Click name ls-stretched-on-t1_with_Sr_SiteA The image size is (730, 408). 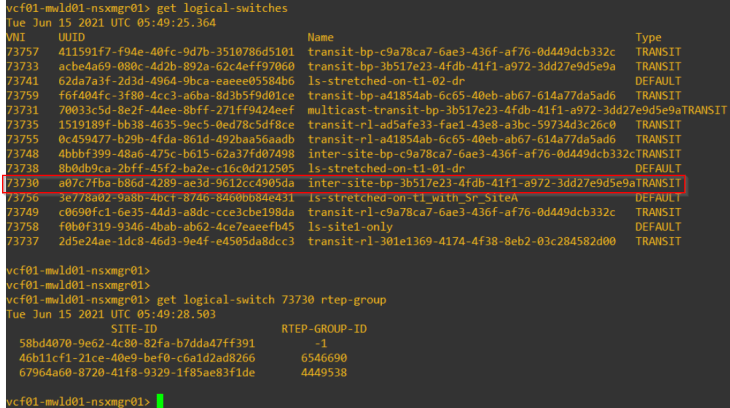click(412, 198)
